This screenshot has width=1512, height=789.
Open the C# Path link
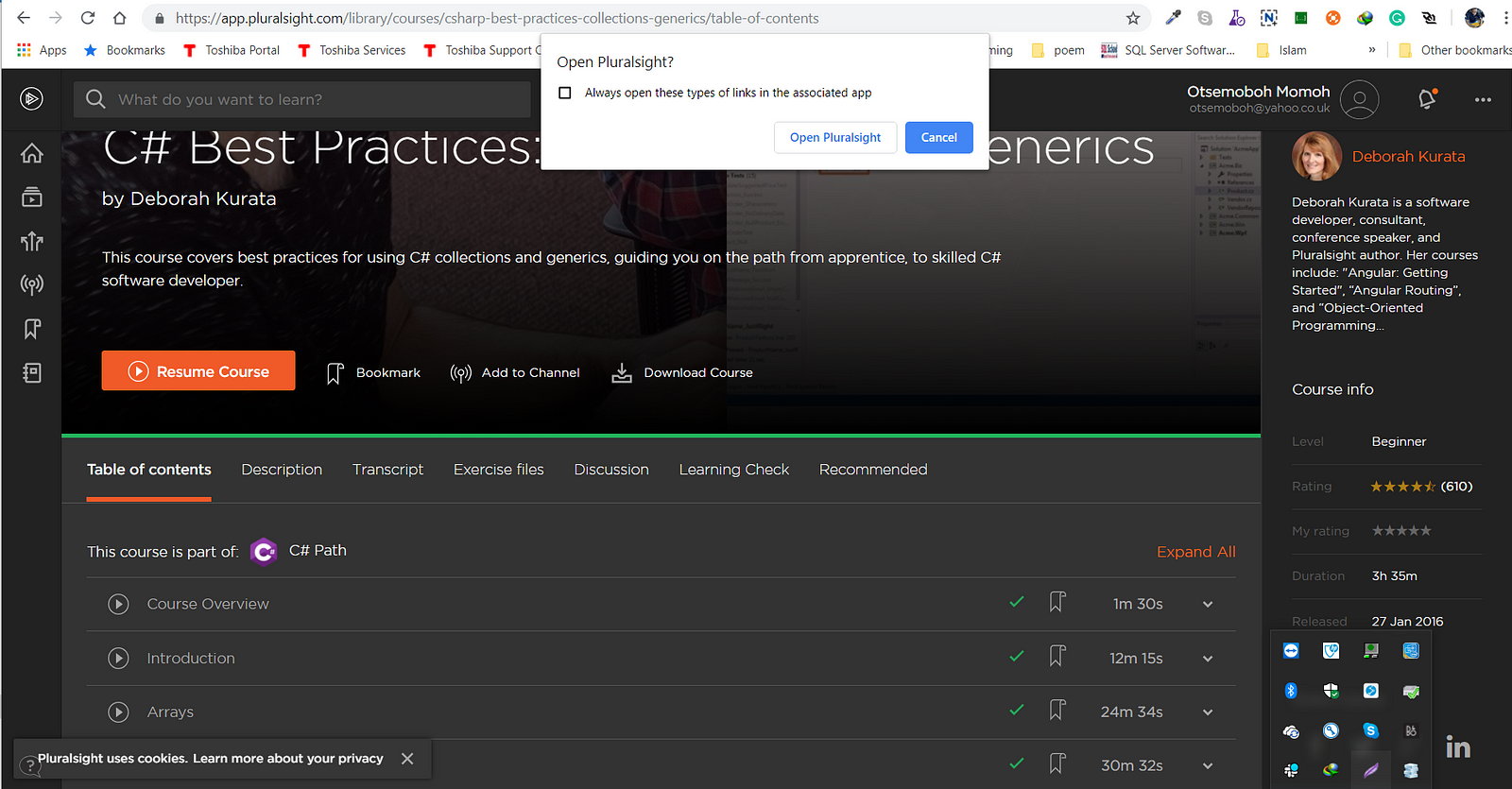click(318, 551)
